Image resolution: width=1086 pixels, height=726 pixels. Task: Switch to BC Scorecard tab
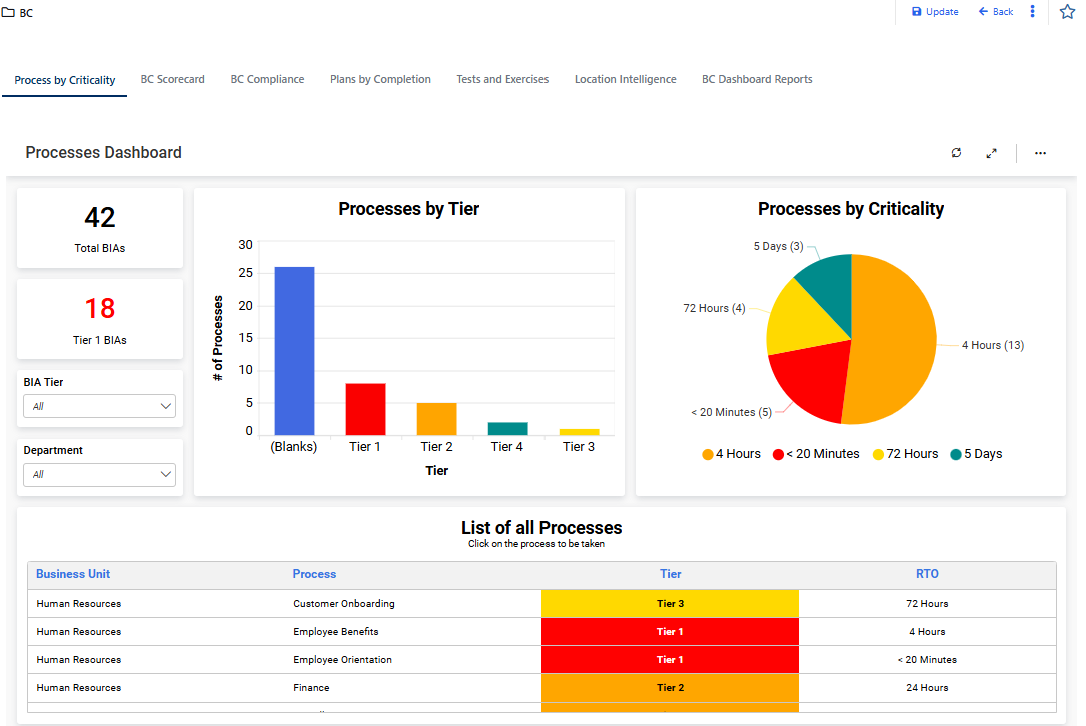pyautogui.click(x=172, y=79)
